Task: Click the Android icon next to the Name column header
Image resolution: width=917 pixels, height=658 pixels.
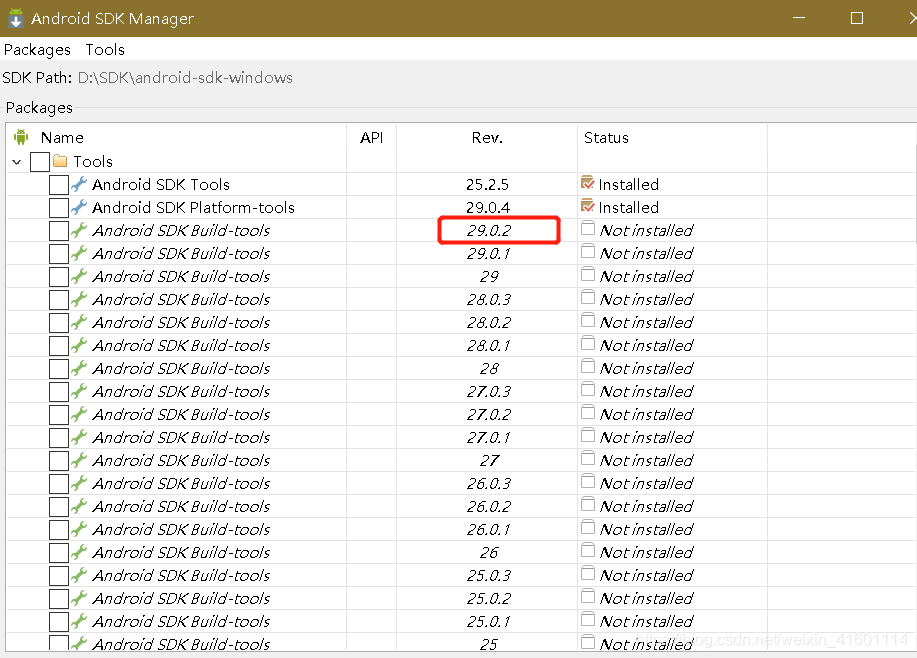Action: click(21, 137)
